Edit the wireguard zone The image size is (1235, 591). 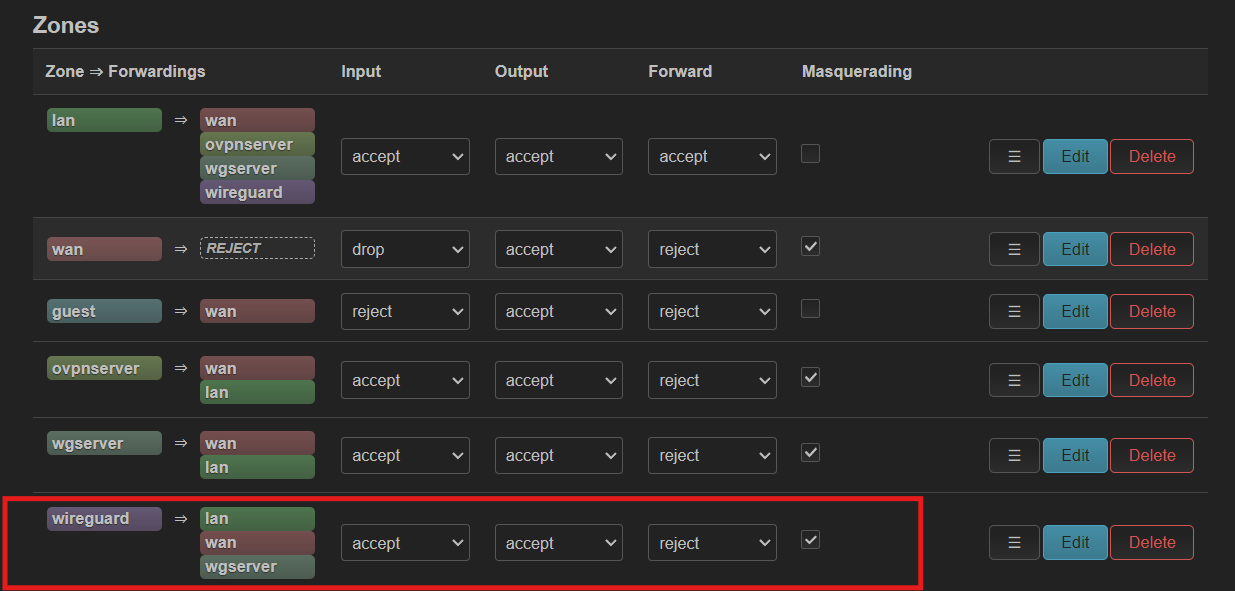[x=1075, y=543]
